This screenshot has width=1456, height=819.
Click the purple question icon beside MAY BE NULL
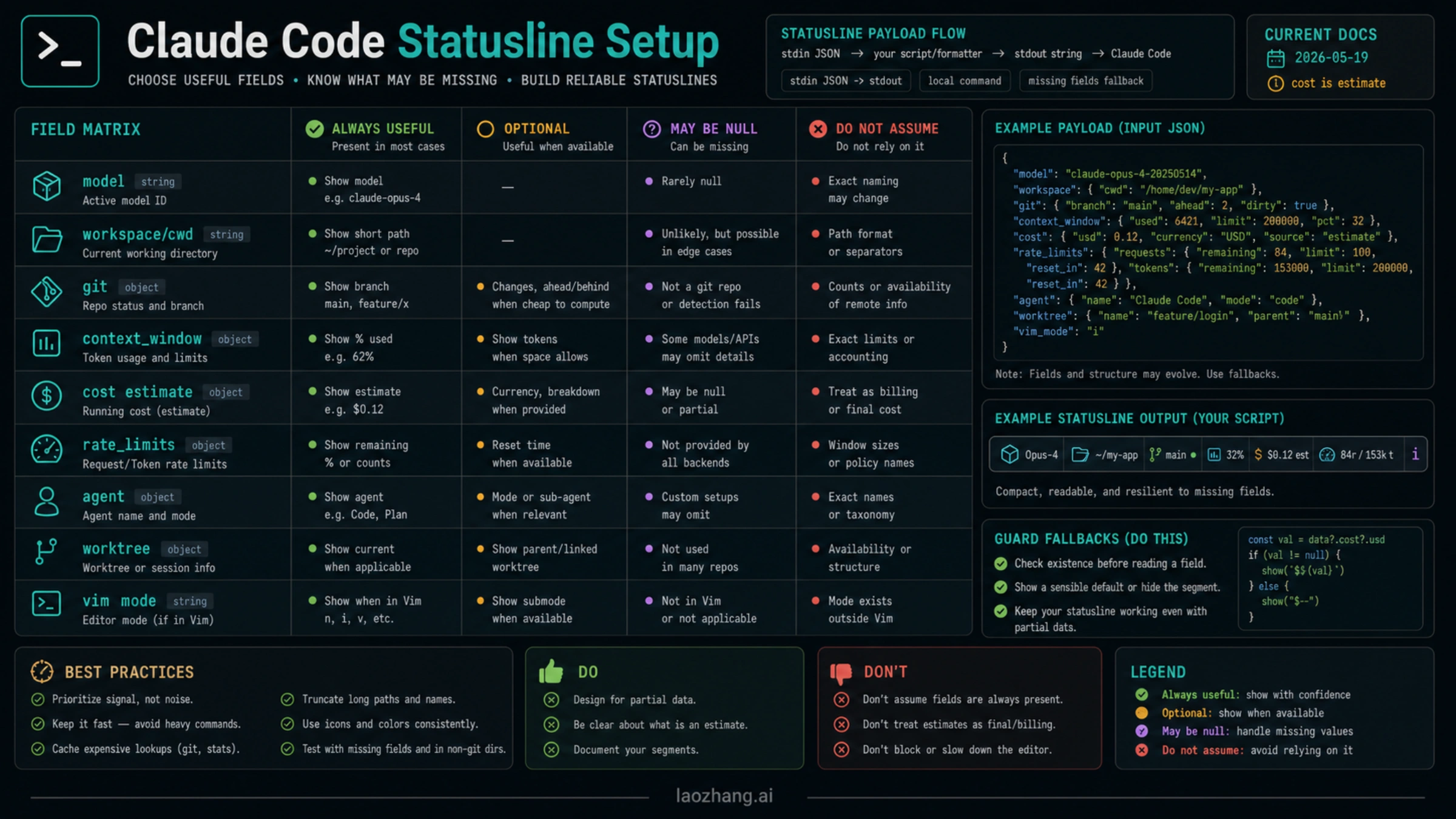[652, 129]
